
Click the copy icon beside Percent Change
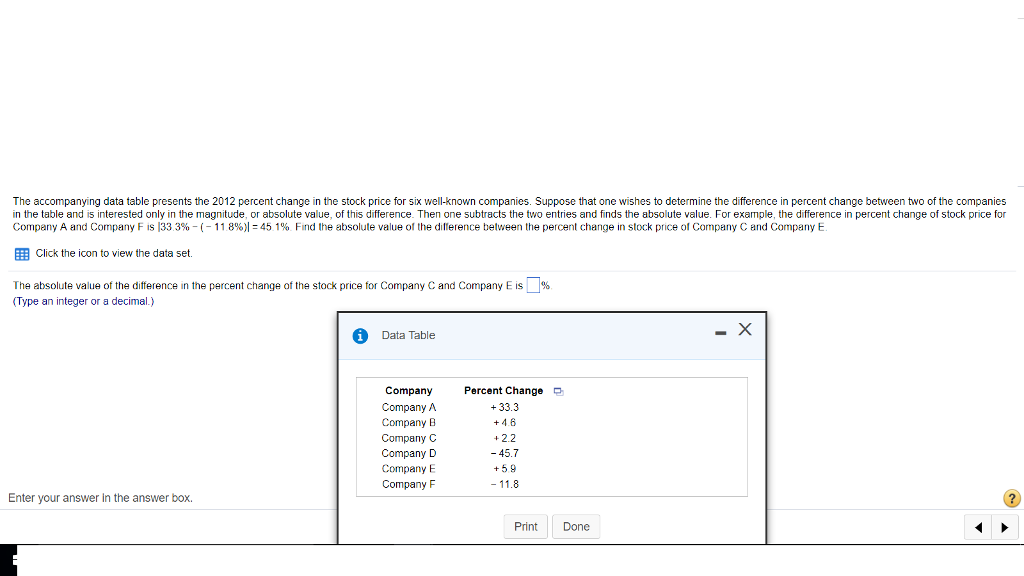click(559, 391)
